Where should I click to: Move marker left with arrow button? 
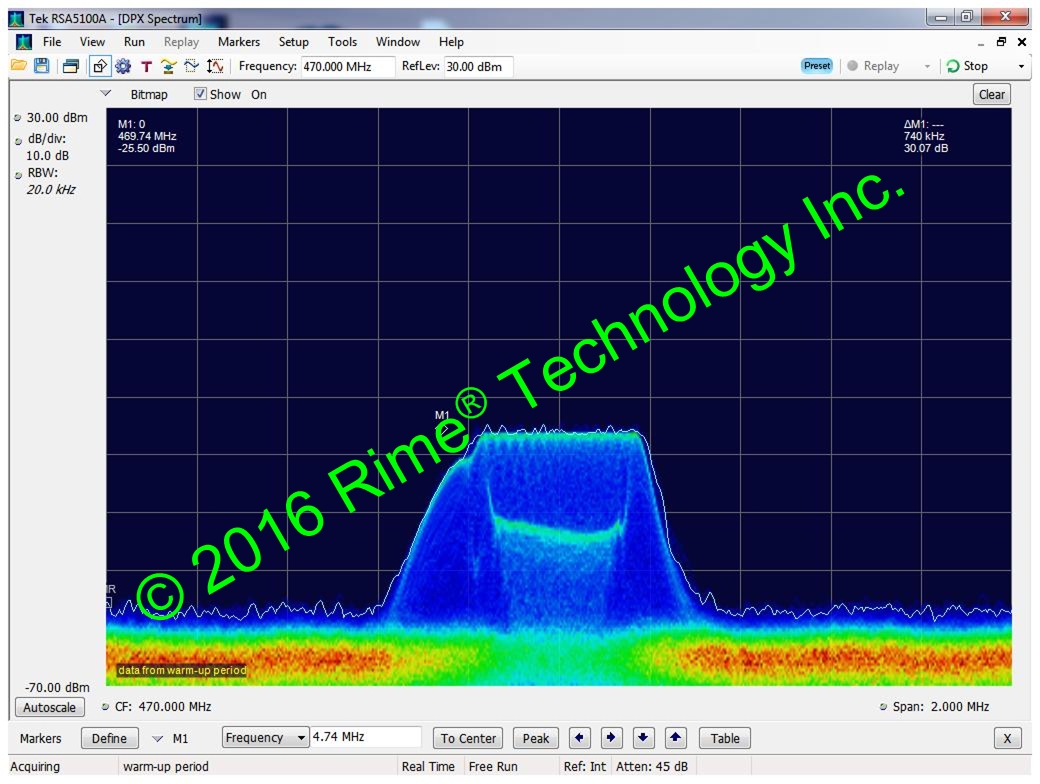click(580, 738)
